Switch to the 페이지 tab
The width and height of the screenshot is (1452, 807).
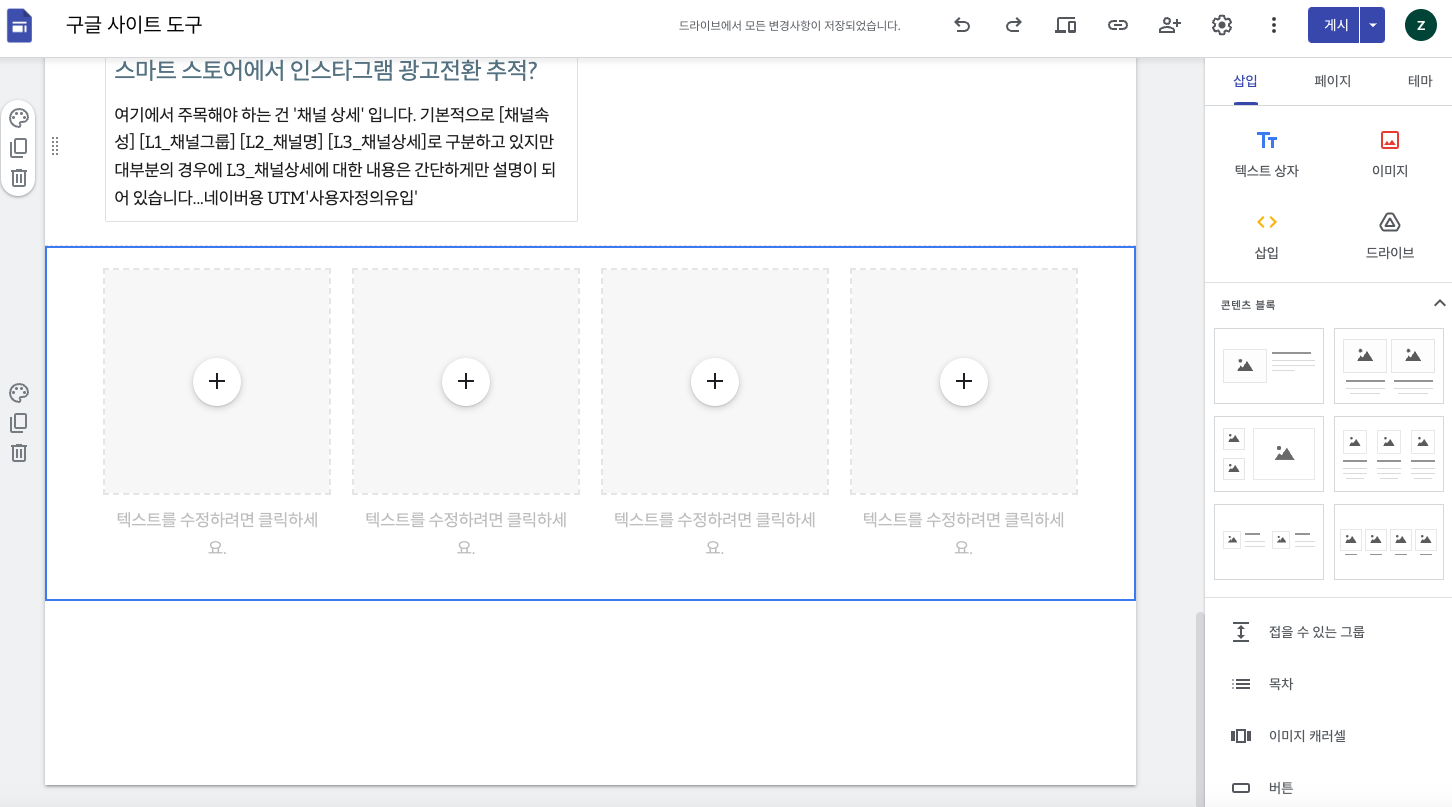[1333, 81]
